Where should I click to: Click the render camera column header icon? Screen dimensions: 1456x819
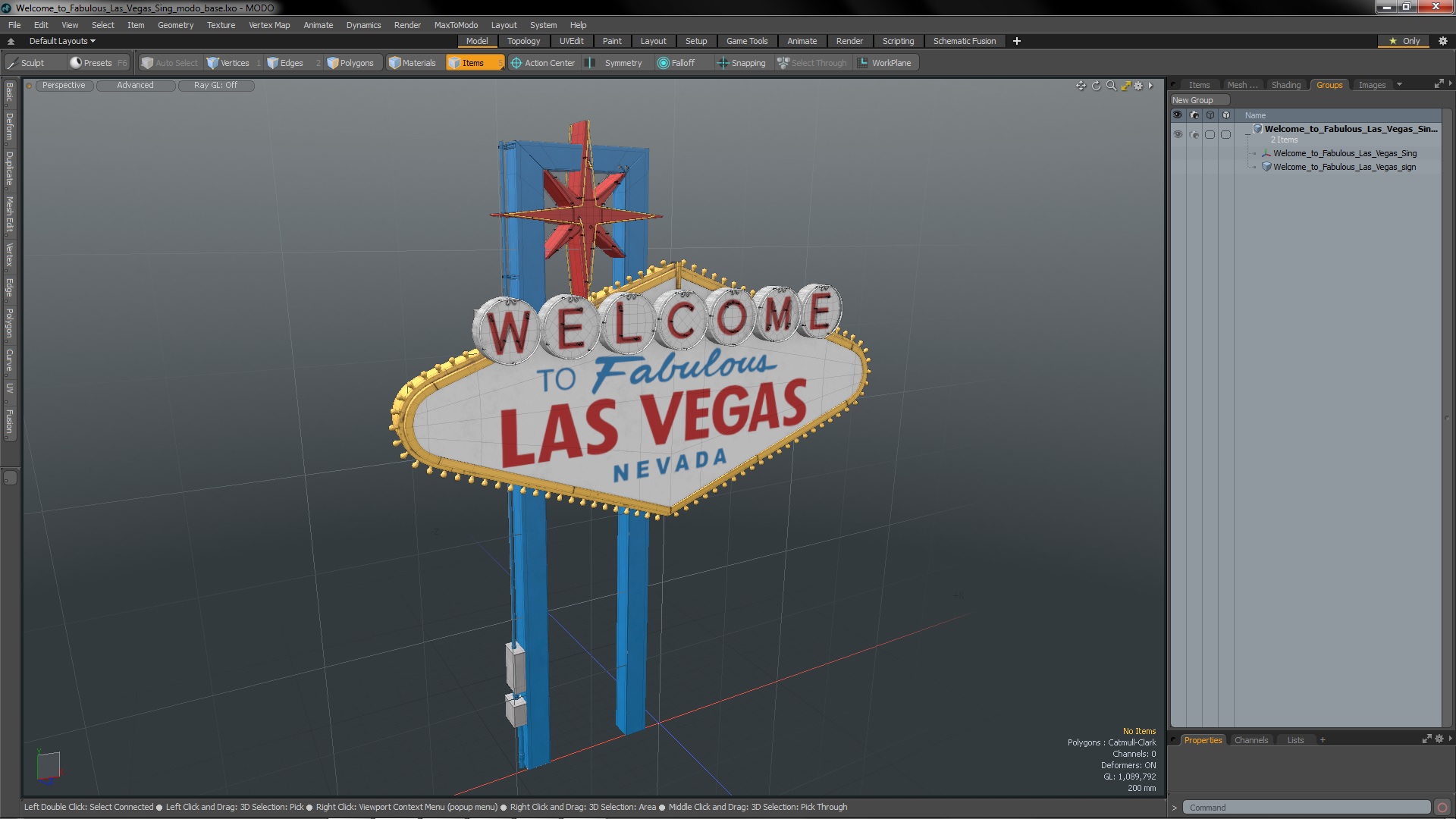1194,115
